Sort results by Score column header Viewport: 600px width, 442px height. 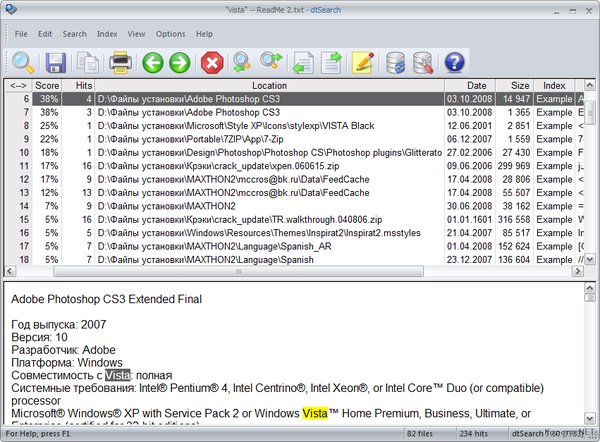tap(47, 85)
